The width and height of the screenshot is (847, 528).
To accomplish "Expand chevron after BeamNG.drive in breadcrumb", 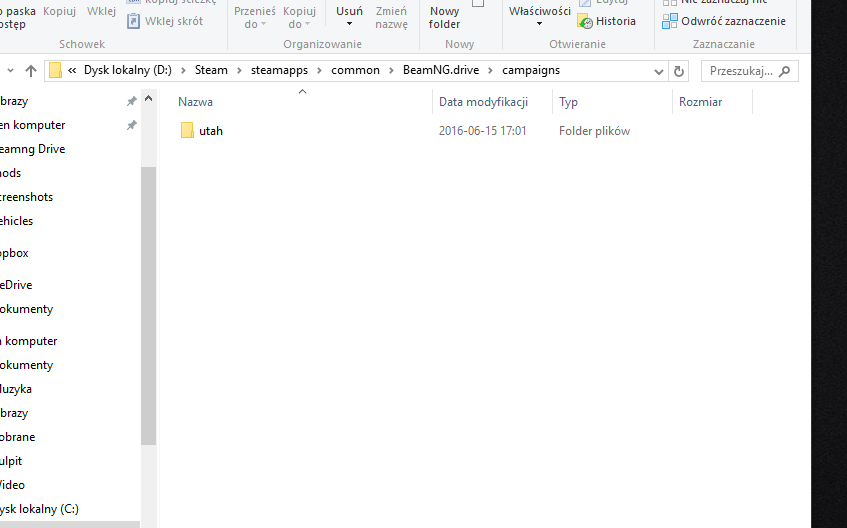I will pyautogui.click(x=490, y=70).
